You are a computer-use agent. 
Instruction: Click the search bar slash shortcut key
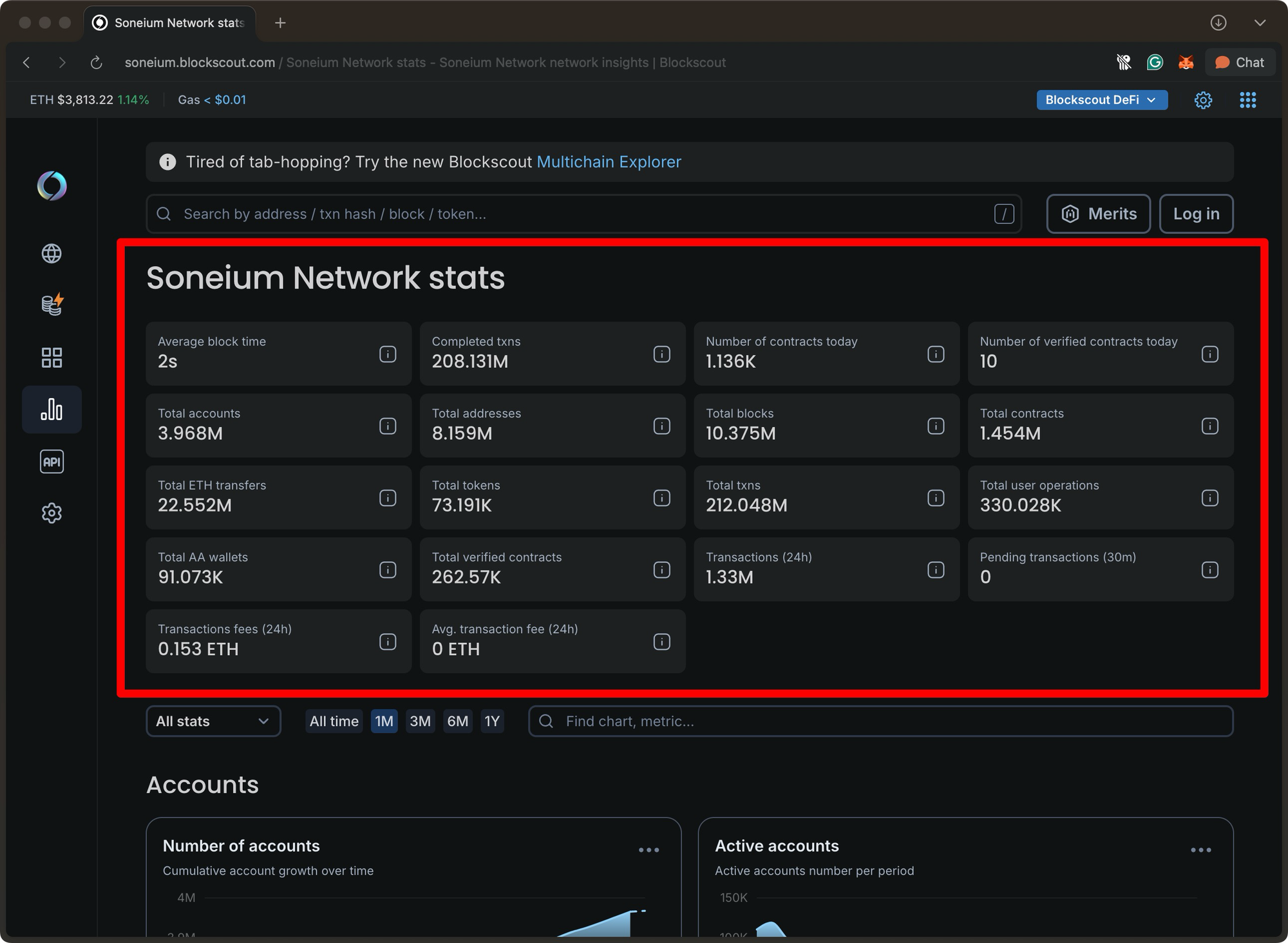coord(1004,214)
